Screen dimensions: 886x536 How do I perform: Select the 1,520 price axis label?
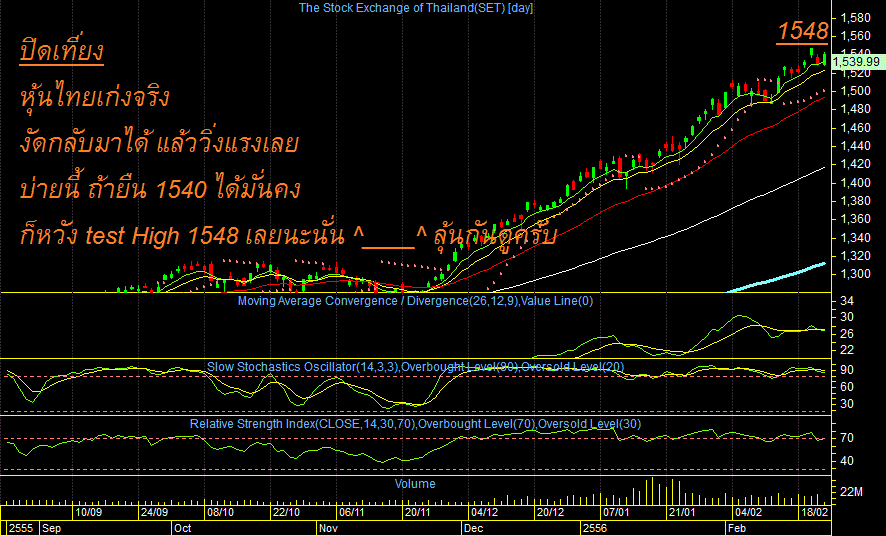(x=856, y=73)
